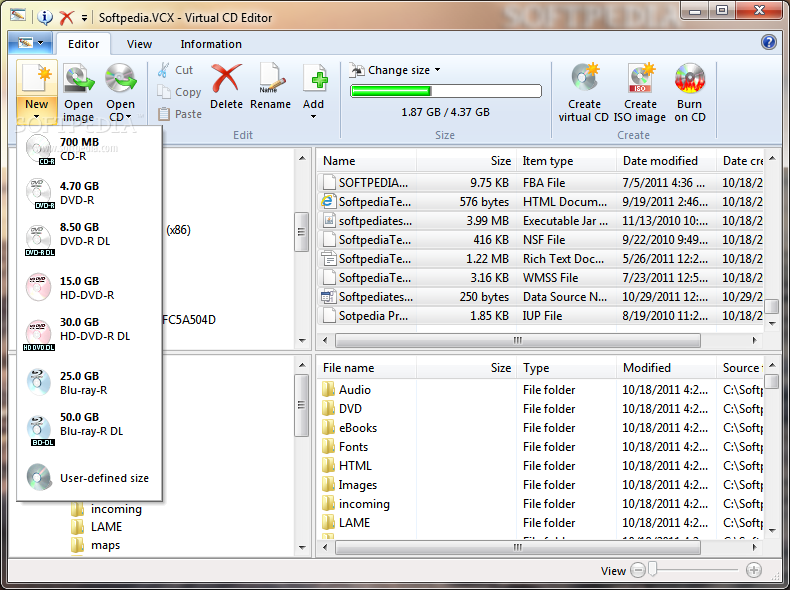The image size is (790, 590).
Task: Click upper file list horizontal scrollbar
Action: point(518,341)
